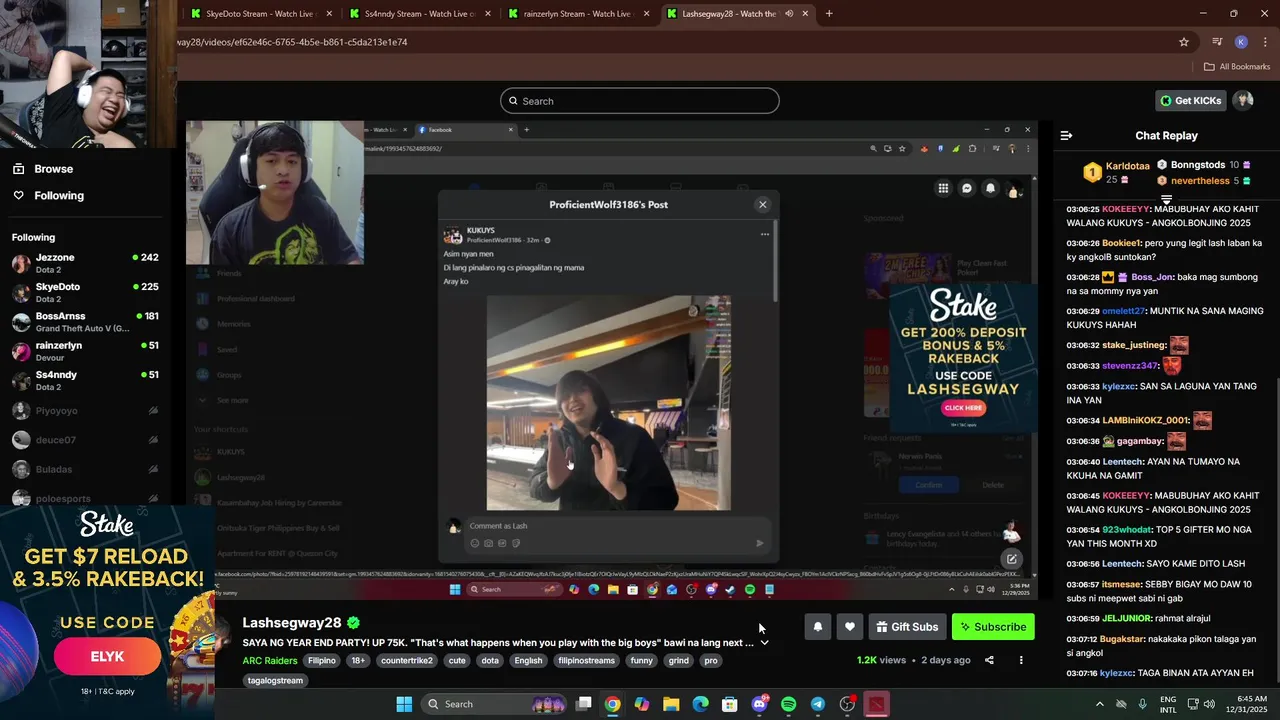Open Ss4nndy's channel in Following list
The height and width of the screenshot is (720, 1280).
click(85, 381)
